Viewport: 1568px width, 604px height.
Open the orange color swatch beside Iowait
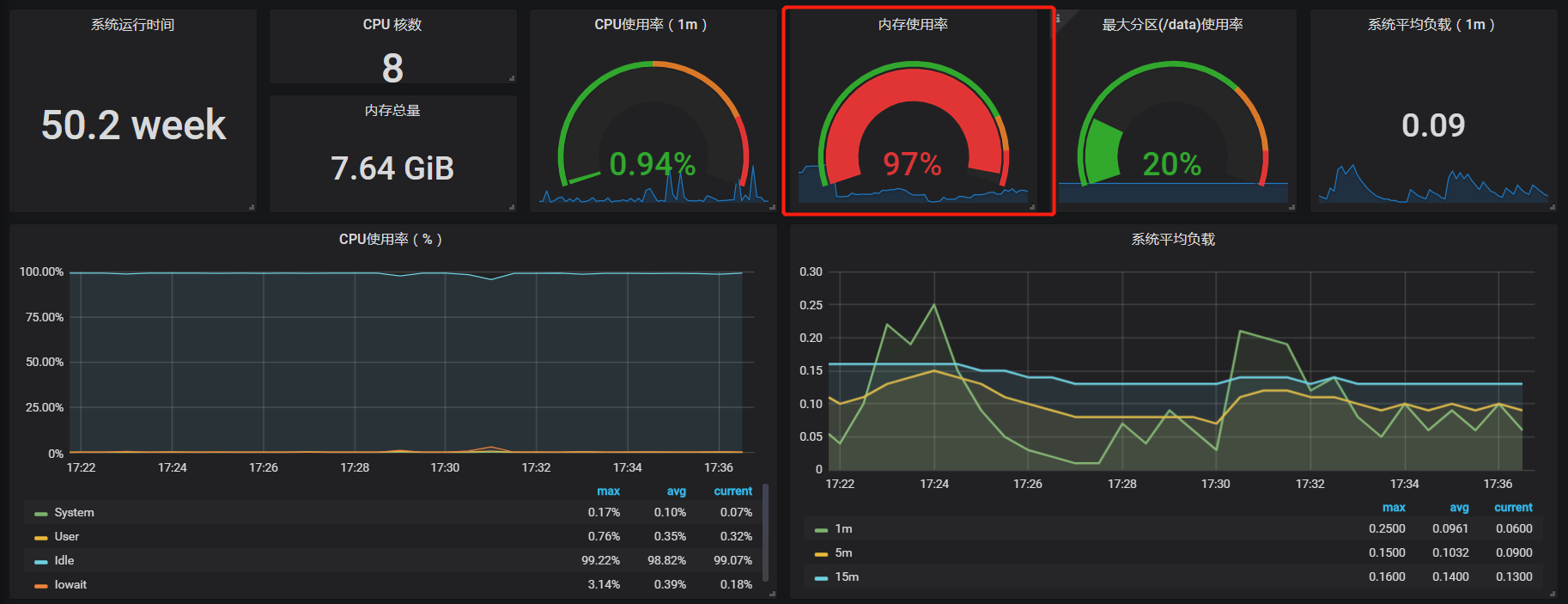[40, 586]
